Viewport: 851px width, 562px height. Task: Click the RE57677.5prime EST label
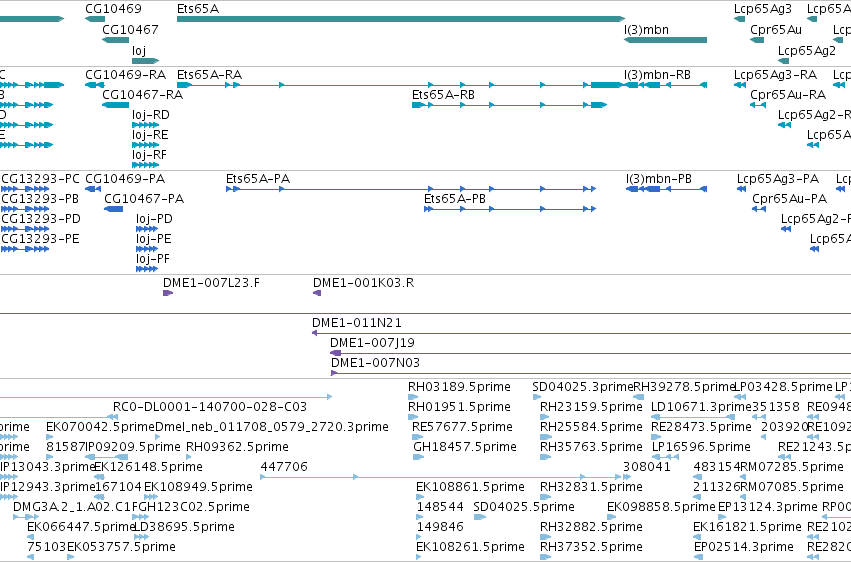(462, 427)
